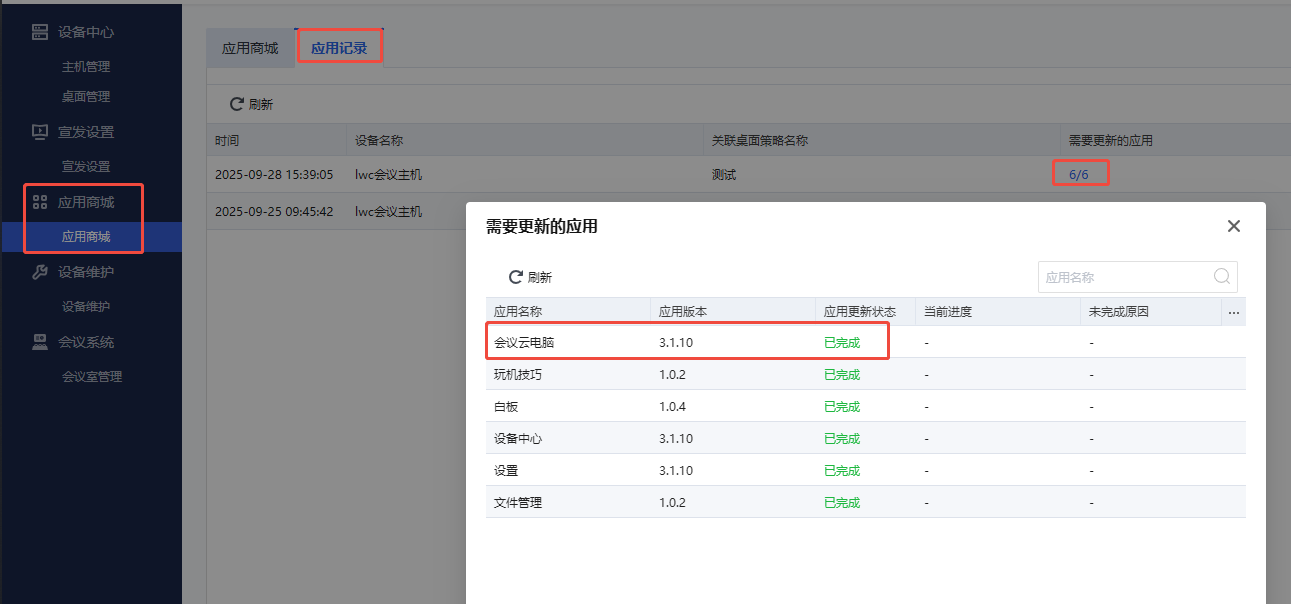Select the 应用记录 tab
The image size is (1291, 604).
pos(339,48)
